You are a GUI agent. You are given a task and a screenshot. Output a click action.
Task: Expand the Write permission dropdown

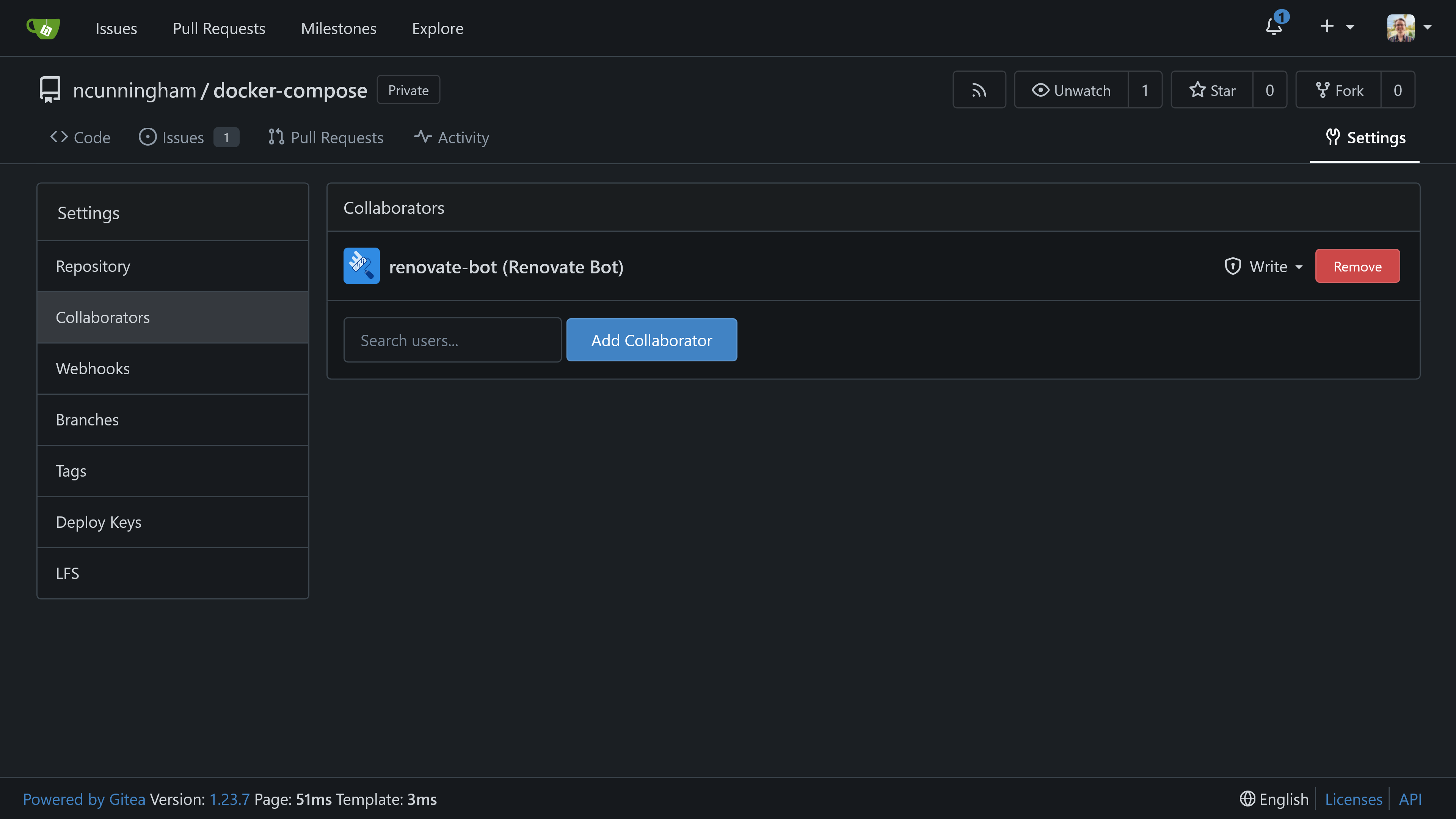[x=1264, y=266]
